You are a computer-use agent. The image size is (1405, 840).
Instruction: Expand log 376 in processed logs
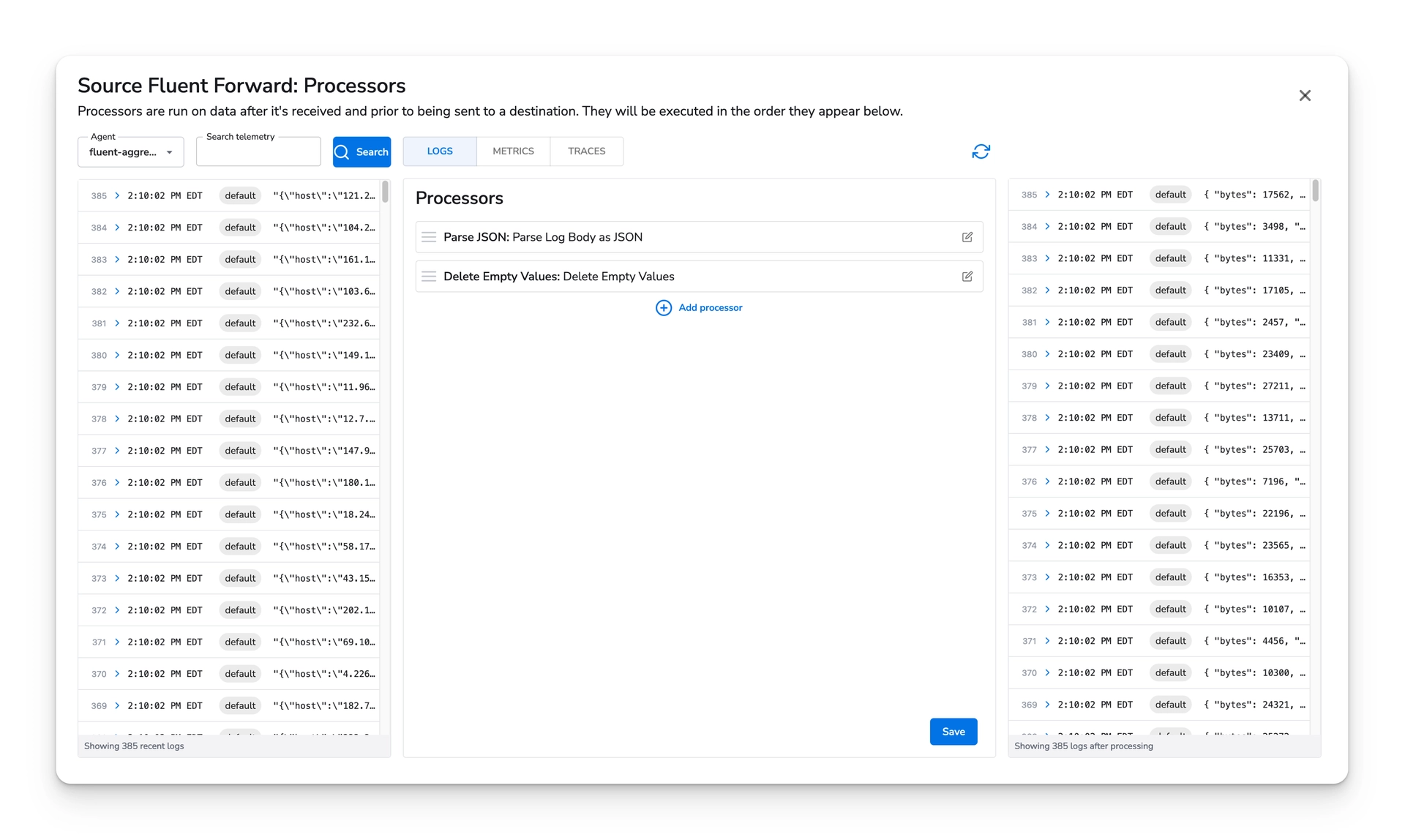click(1047, 481)
